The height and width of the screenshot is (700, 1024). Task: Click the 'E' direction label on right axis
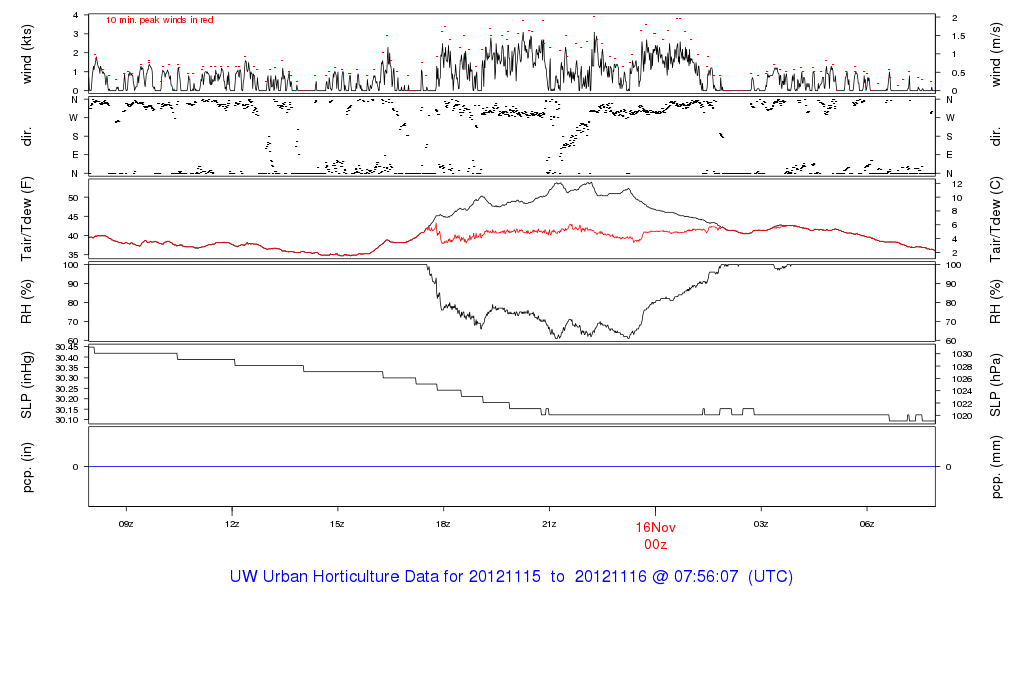[949, 155]
